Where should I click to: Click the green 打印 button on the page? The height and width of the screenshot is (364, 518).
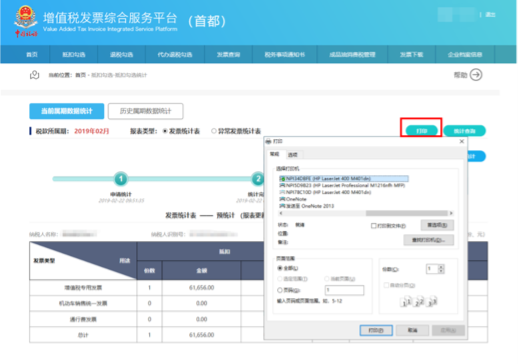(x=422, y=131)
